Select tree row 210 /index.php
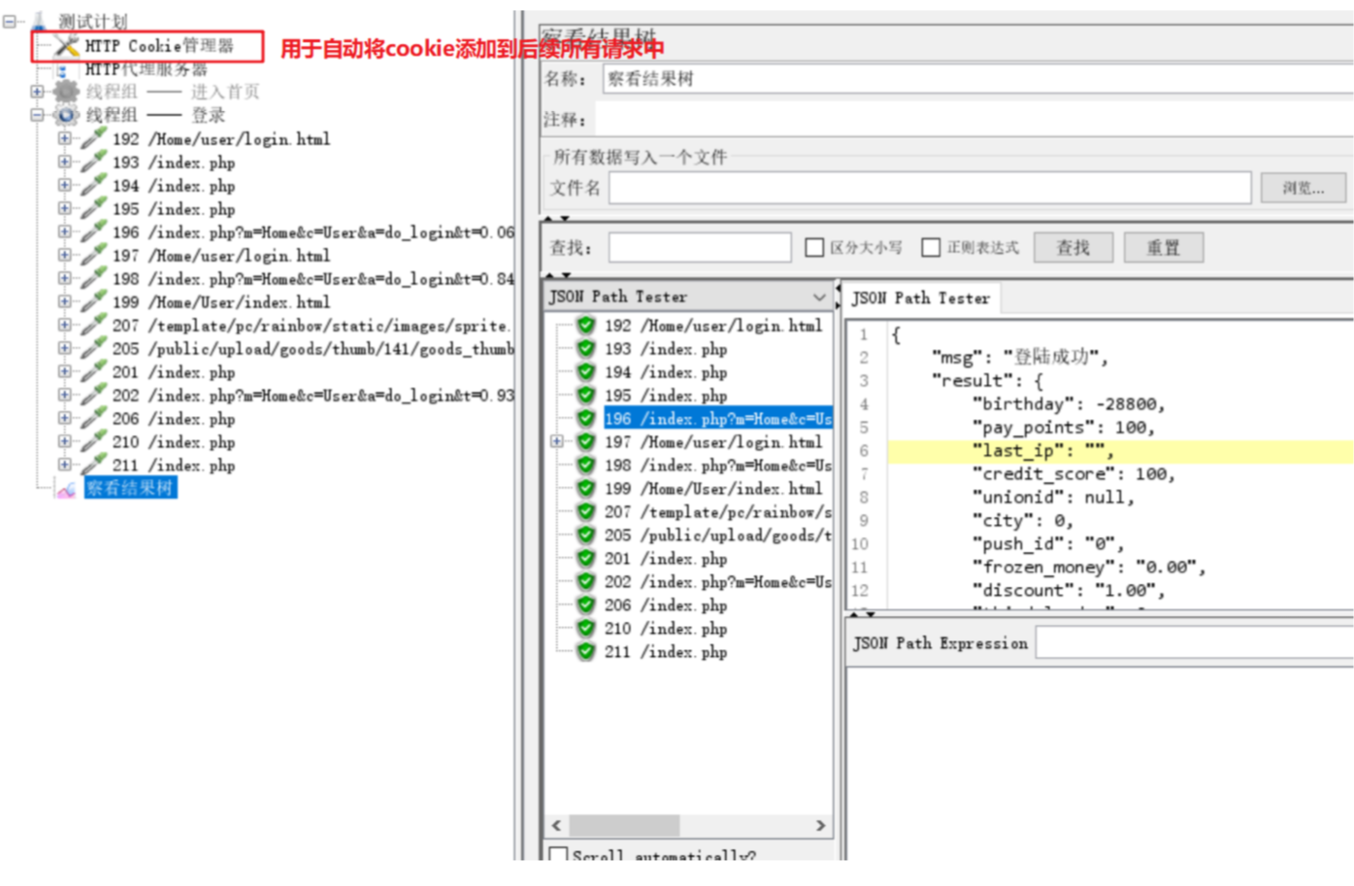 (x=174, y=442)
